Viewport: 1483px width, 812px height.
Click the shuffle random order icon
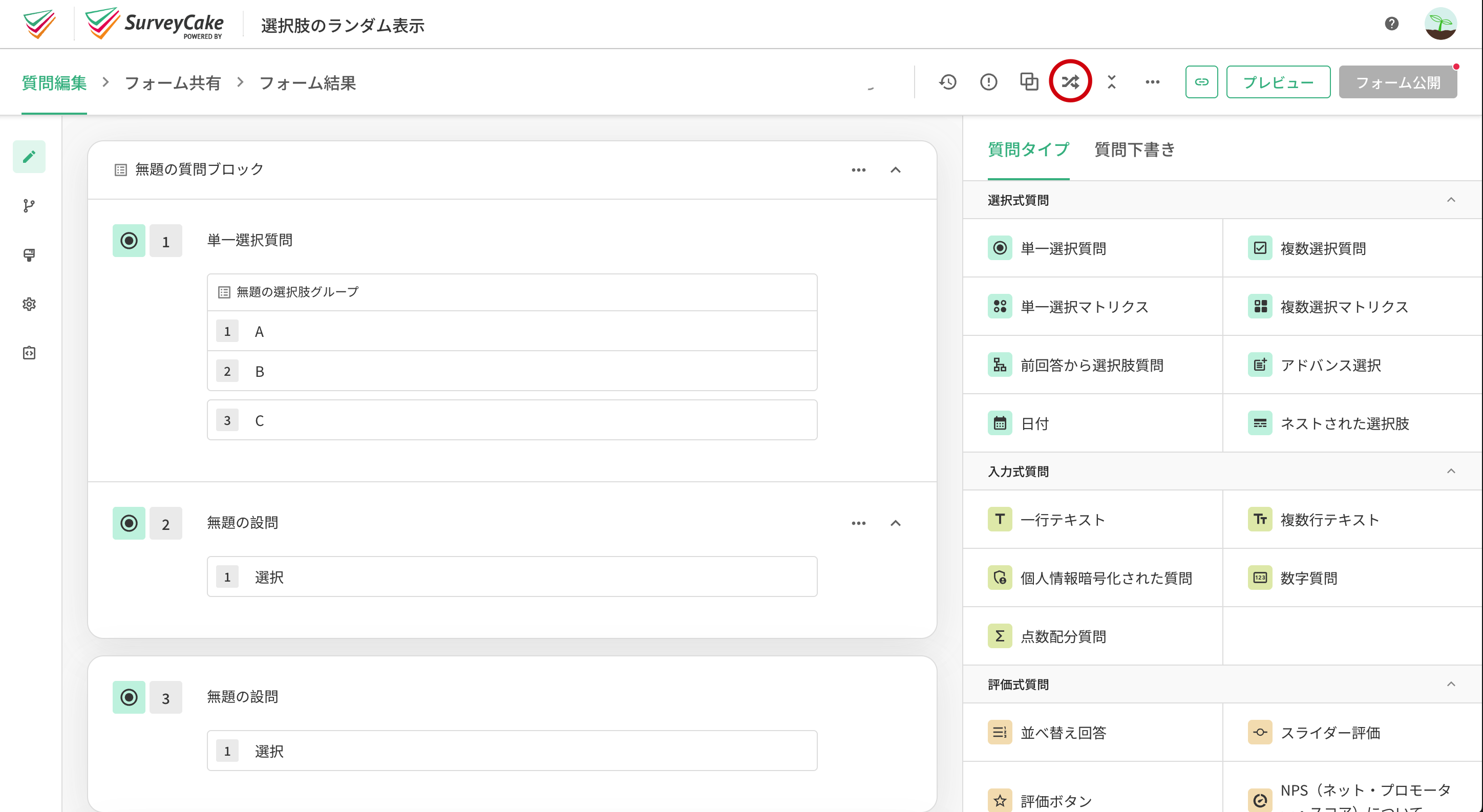point(1070,82)
